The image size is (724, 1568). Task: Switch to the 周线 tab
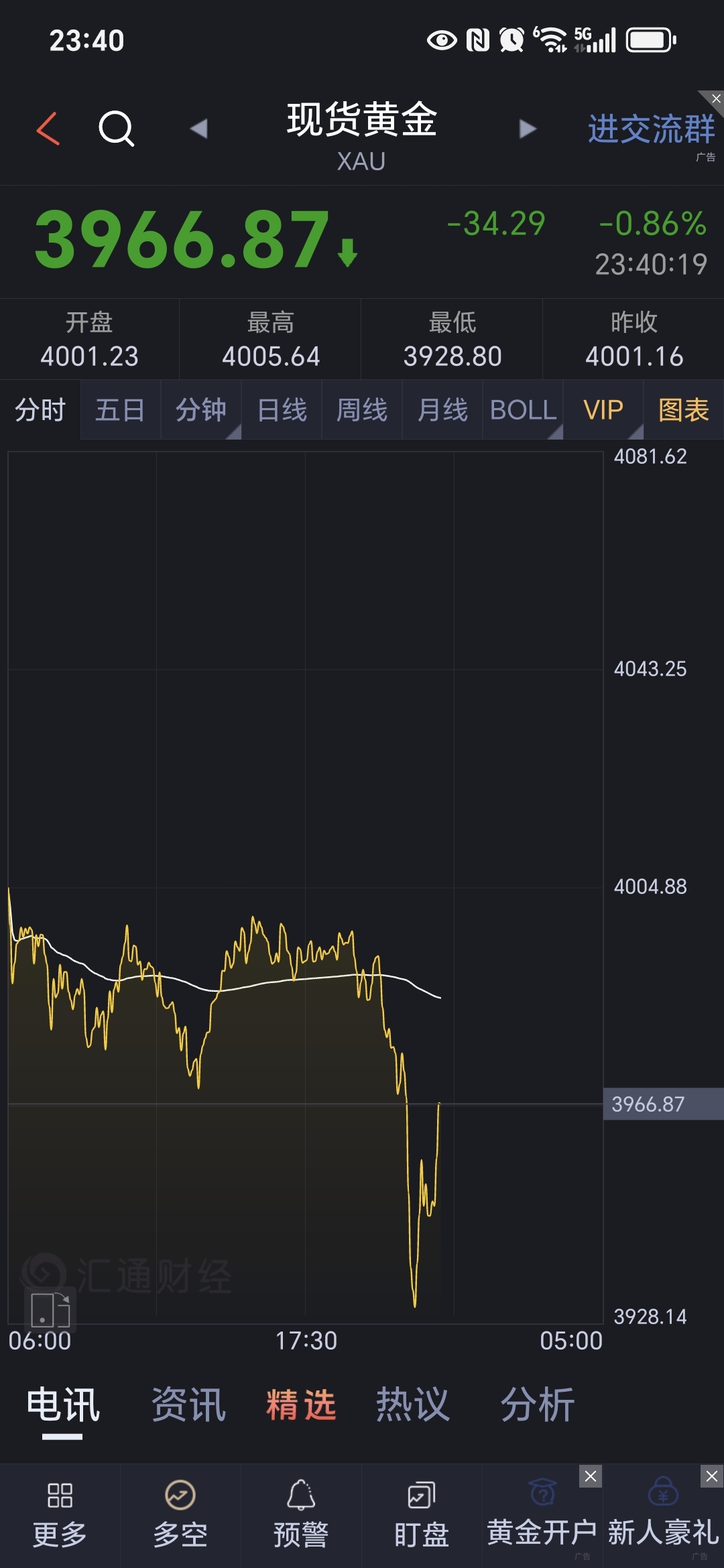coord(362,409)
